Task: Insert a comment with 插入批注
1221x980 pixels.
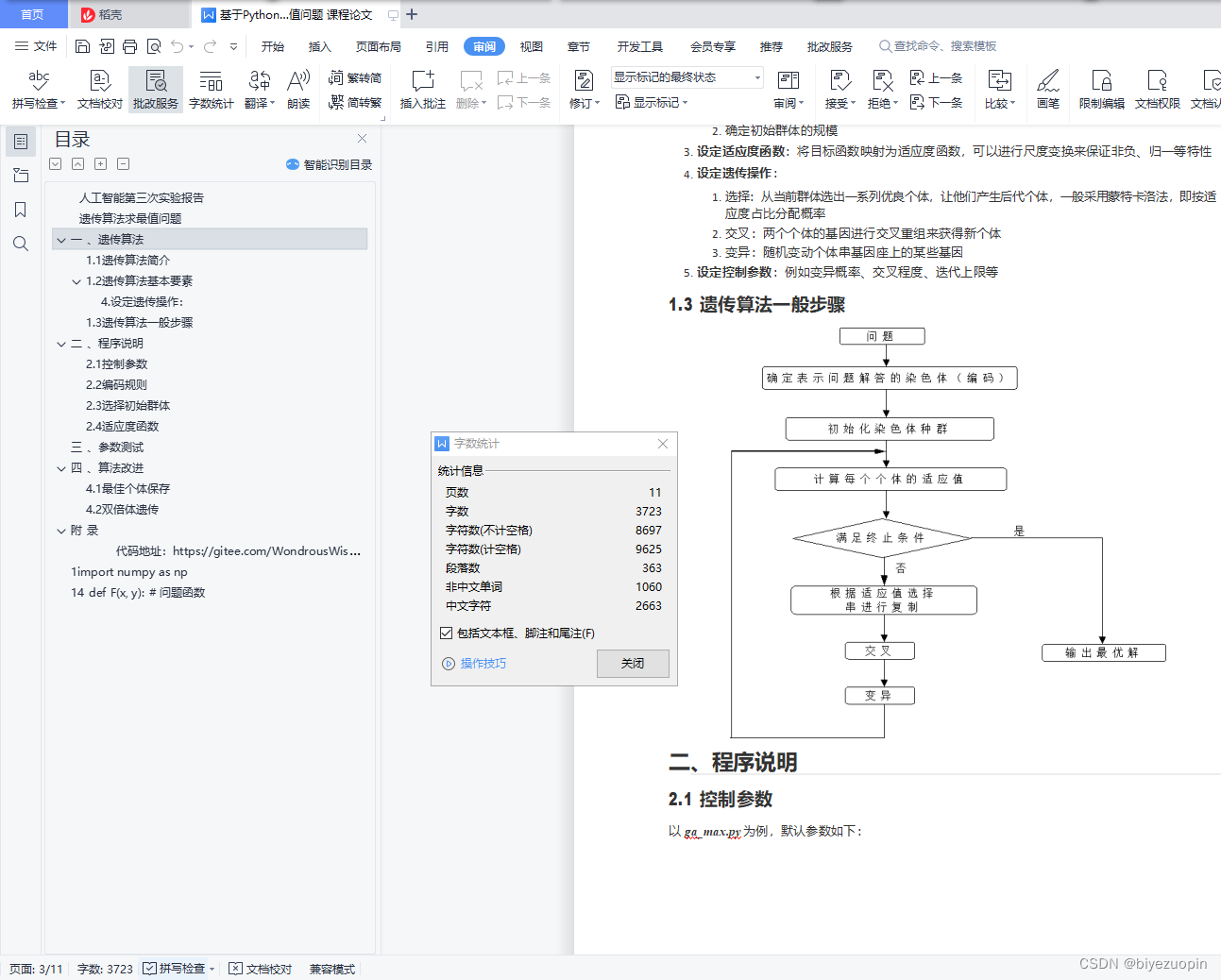Action: click(421, 89)
